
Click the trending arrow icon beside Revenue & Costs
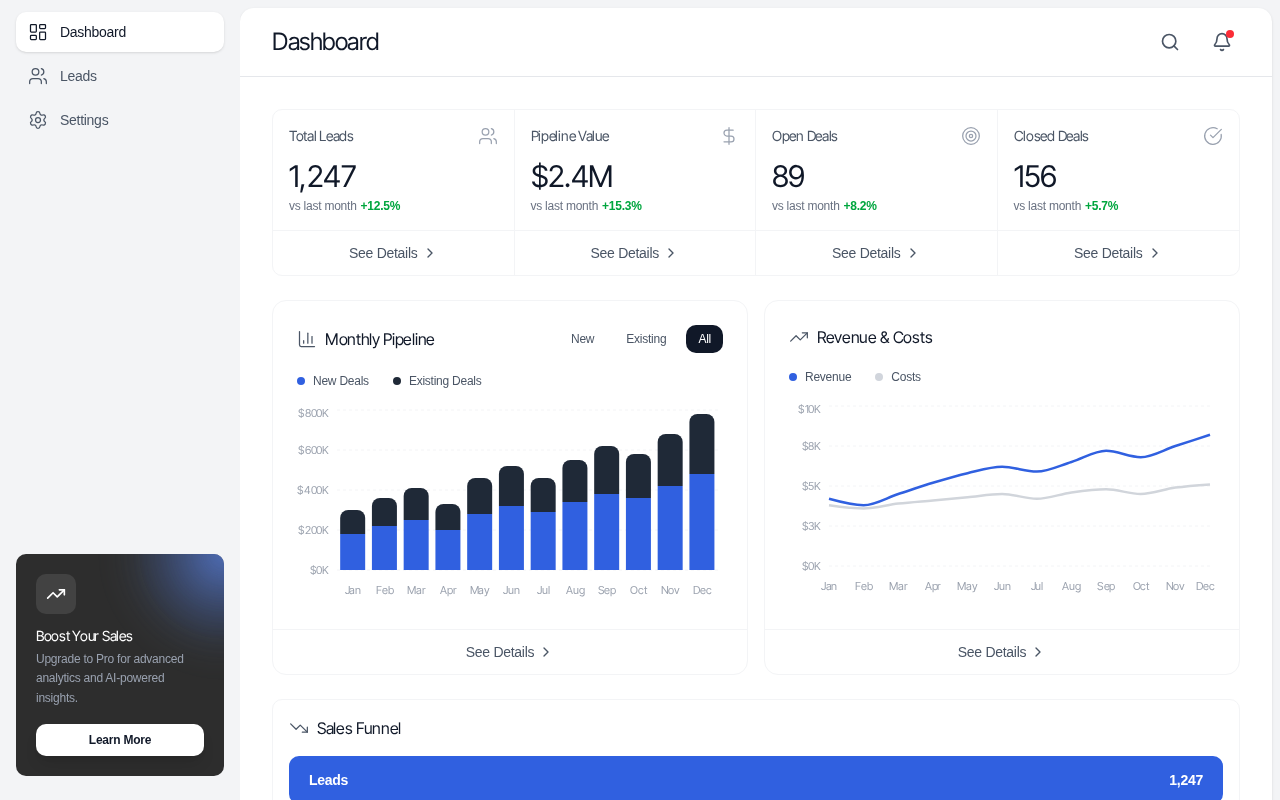click(797, 337)
